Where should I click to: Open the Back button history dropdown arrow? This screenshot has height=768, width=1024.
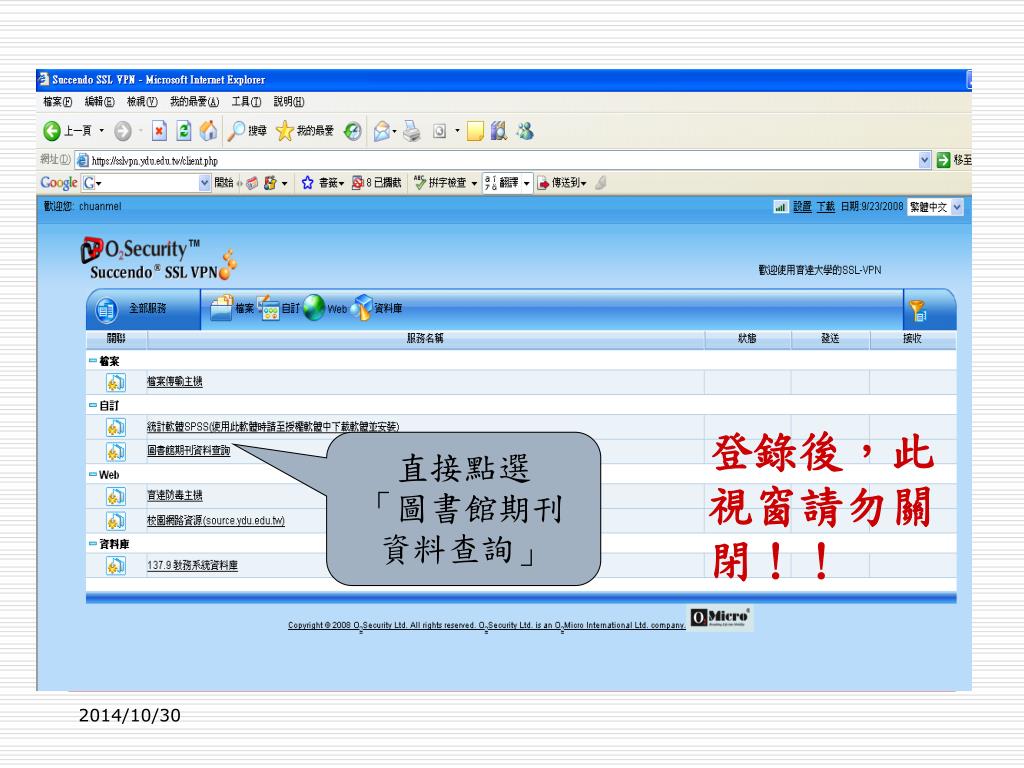click(x=101, y=131)
